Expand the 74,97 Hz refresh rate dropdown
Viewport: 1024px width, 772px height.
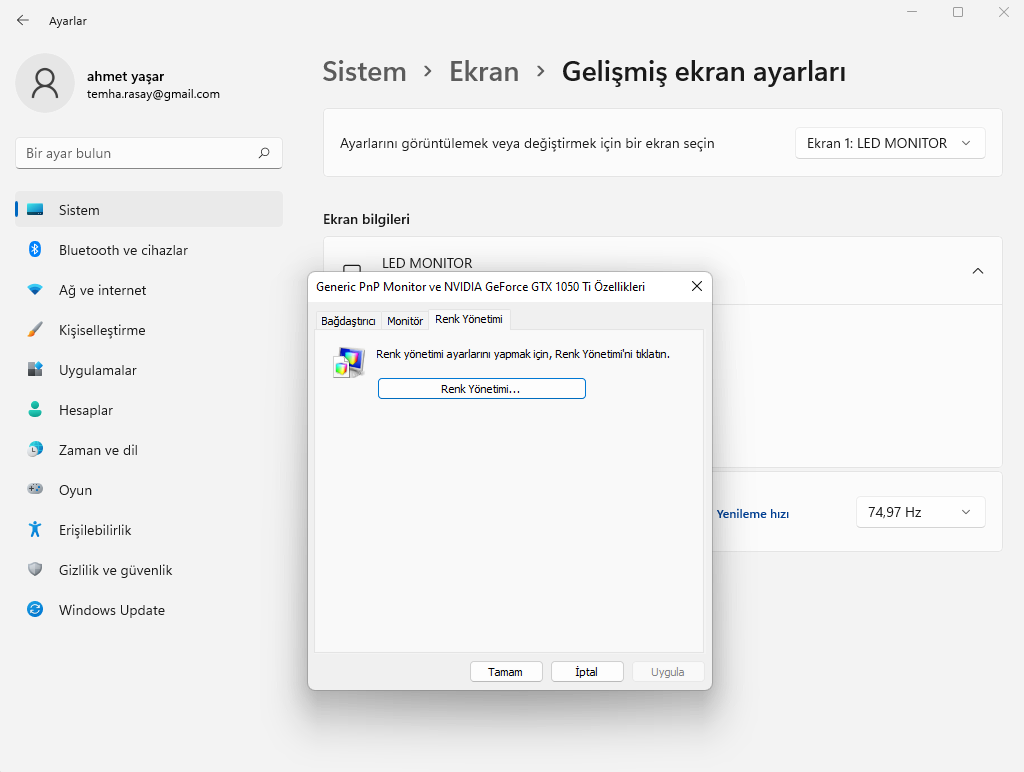[920, 512]
